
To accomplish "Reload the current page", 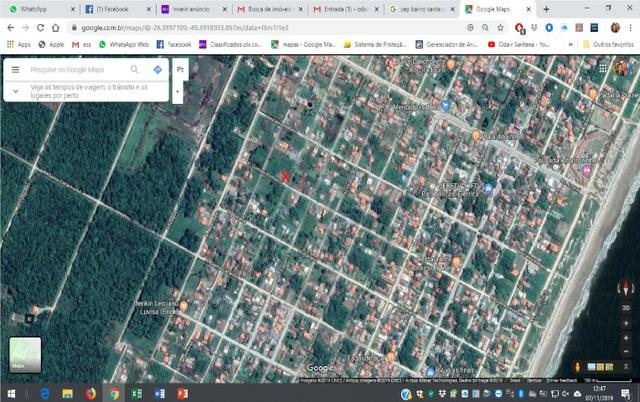I will (40, 28).
